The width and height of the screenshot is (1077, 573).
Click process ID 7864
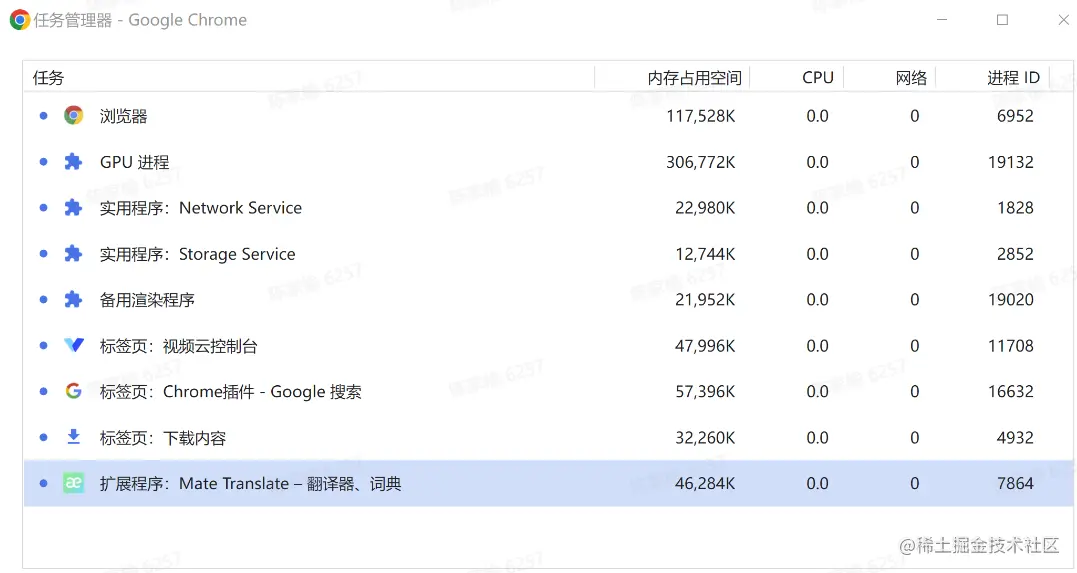click(1015, 484)
